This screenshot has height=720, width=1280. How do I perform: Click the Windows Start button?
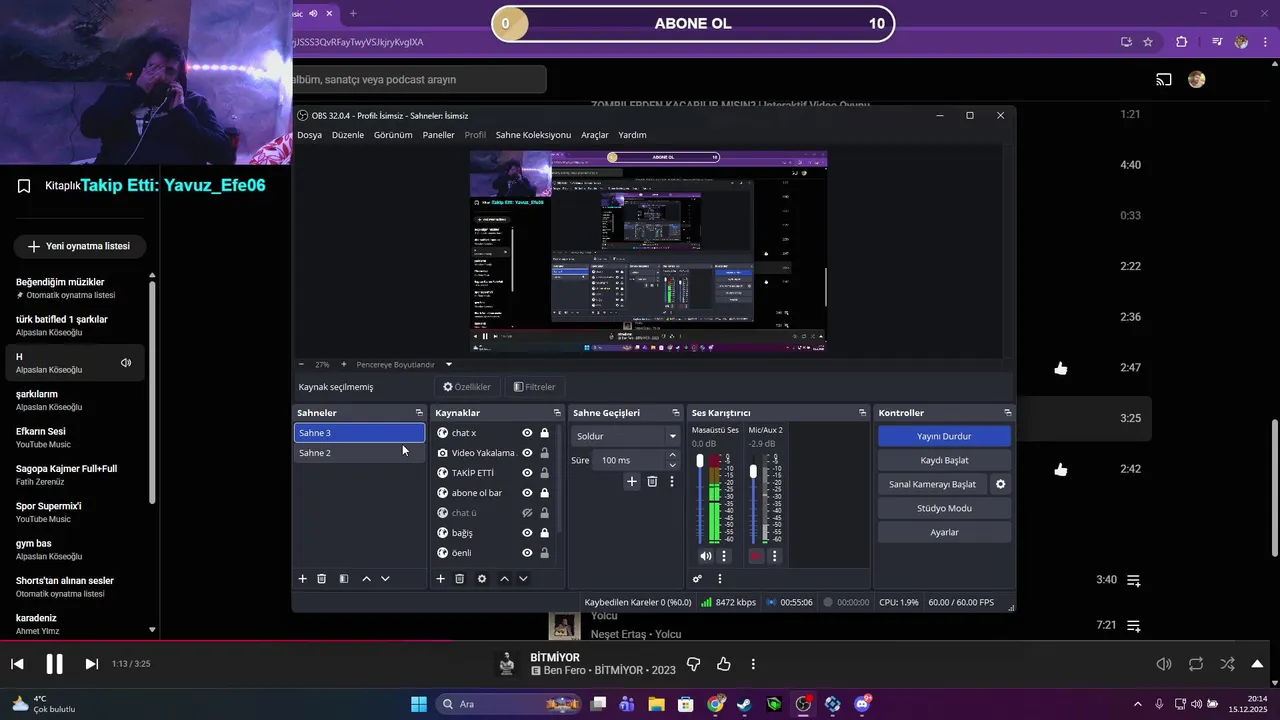tap(419, 704)
